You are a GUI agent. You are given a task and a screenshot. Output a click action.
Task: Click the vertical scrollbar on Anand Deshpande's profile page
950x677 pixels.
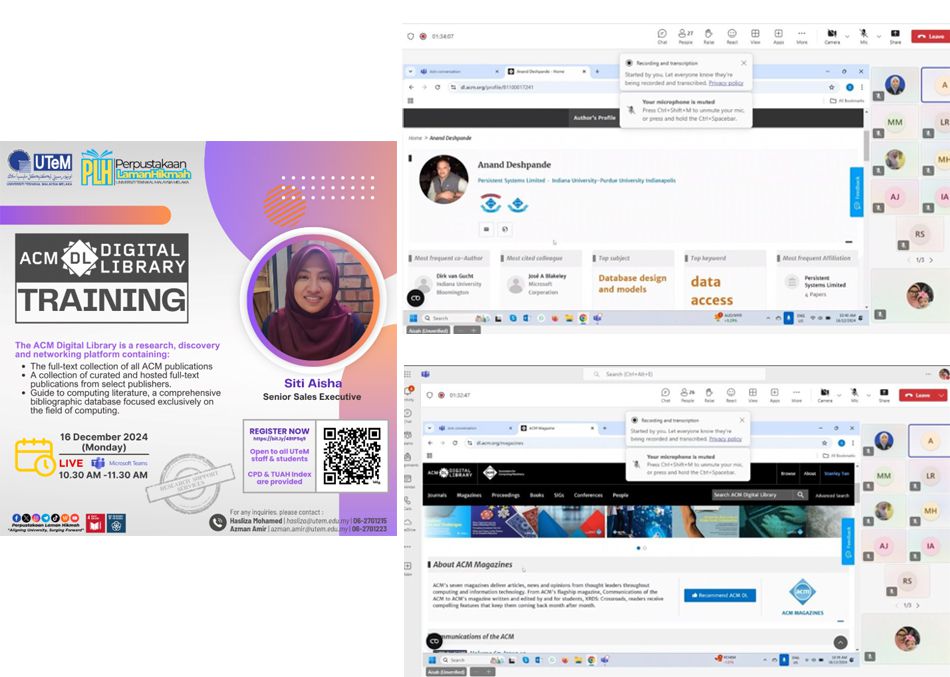pyautogui.click(x=865, y=150)
